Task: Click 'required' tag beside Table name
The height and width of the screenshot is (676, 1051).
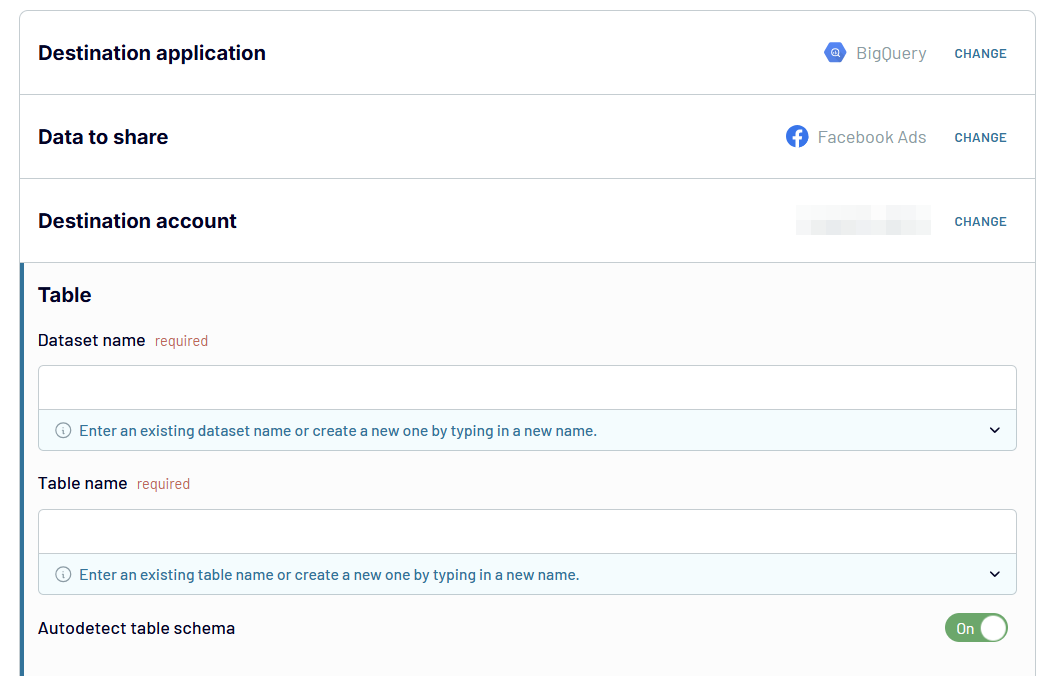Action: [163, 484]
